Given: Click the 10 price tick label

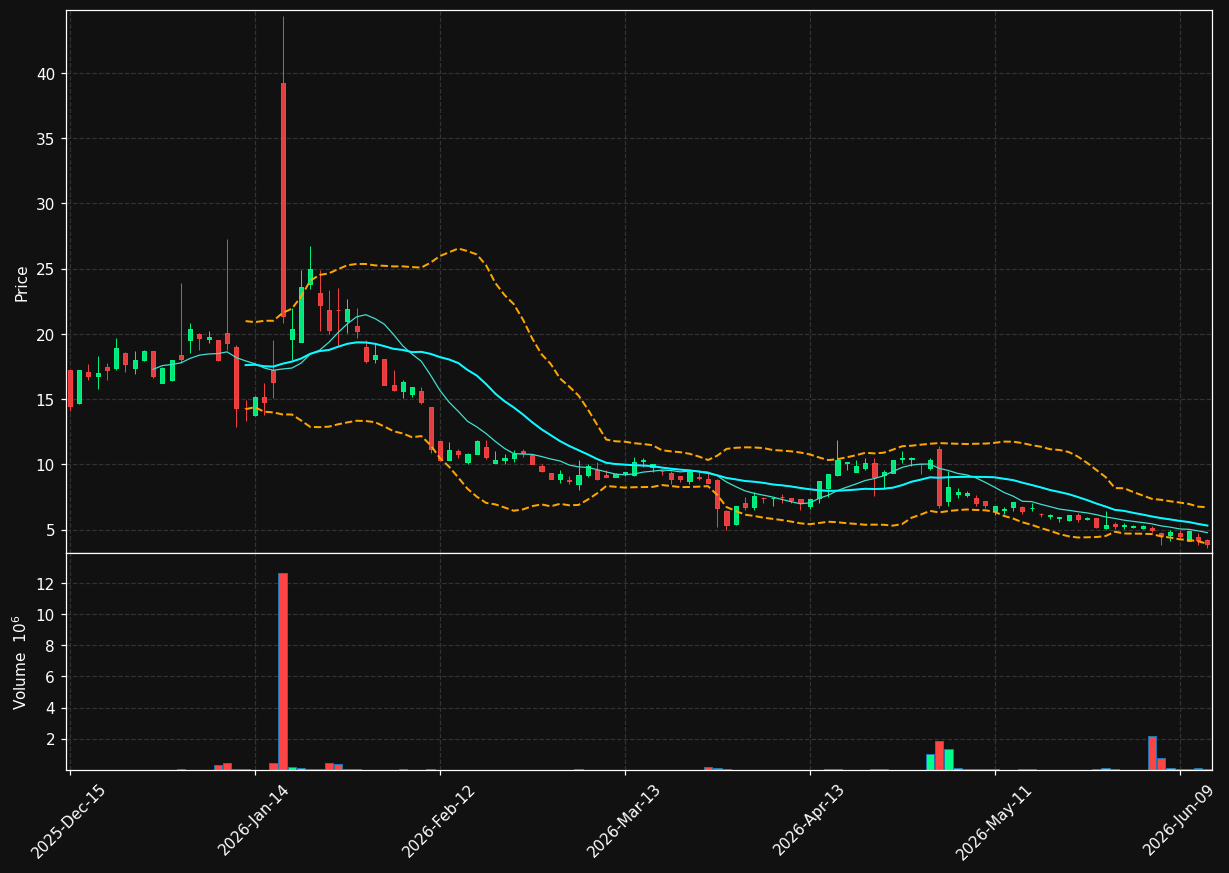Looking at the screenshot, I should [x=48, y=465].
